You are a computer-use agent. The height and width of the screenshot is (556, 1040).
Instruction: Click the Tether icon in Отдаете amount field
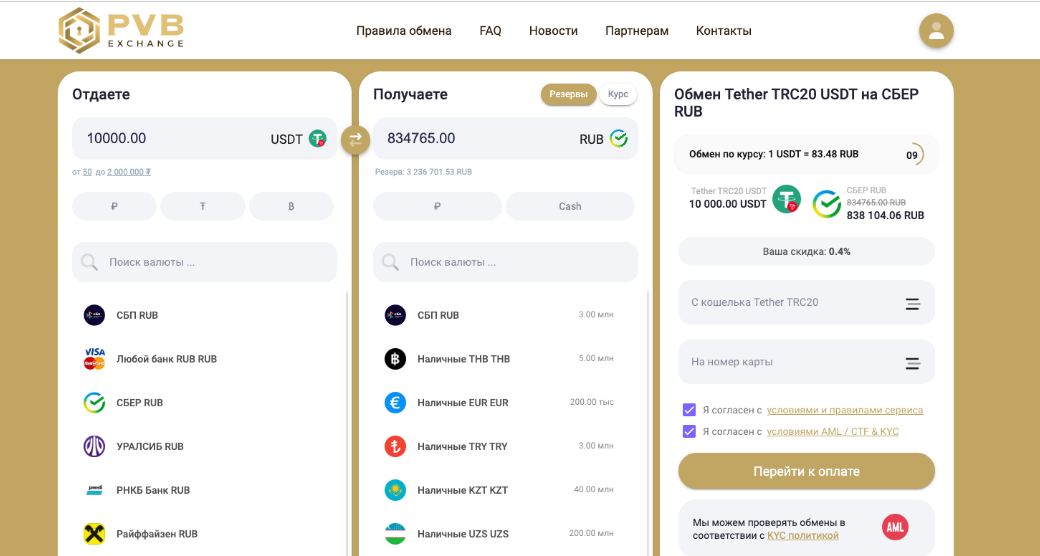click(318, 139)
